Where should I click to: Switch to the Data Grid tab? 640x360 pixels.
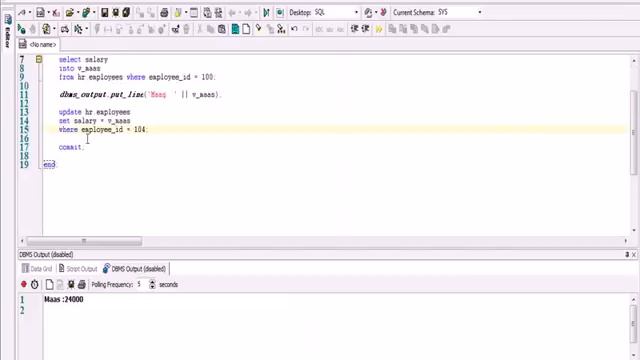pyautogui.click(x=37, y=269)
